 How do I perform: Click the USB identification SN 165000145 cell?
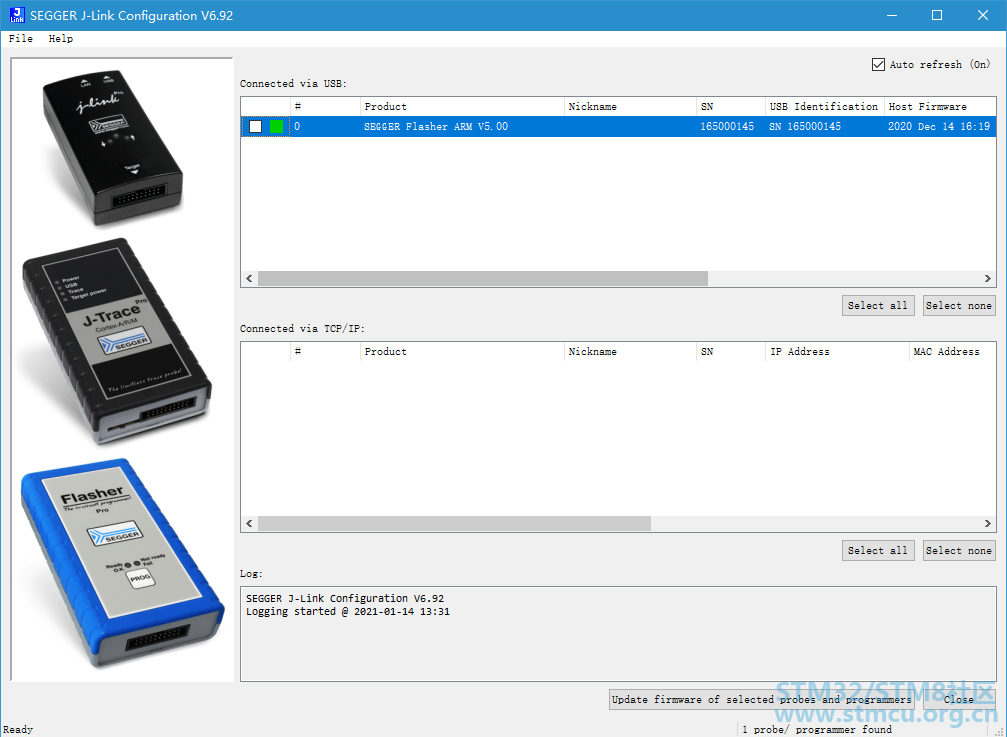pos(805,126)
